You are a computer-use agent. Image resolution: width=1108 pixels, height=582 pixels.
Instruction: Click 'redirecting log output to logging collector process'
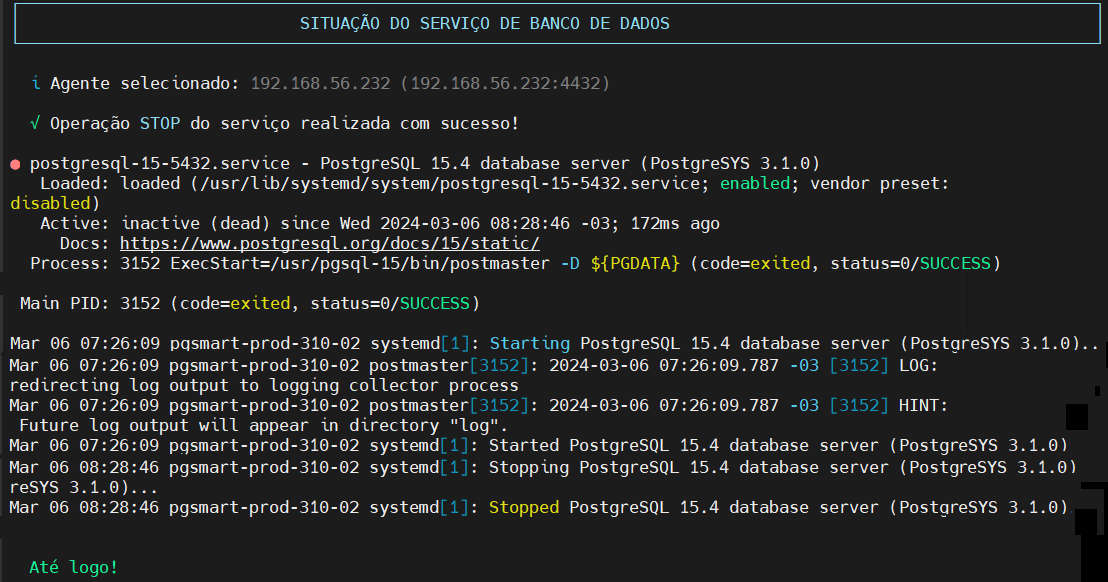(x=264, y=386)
